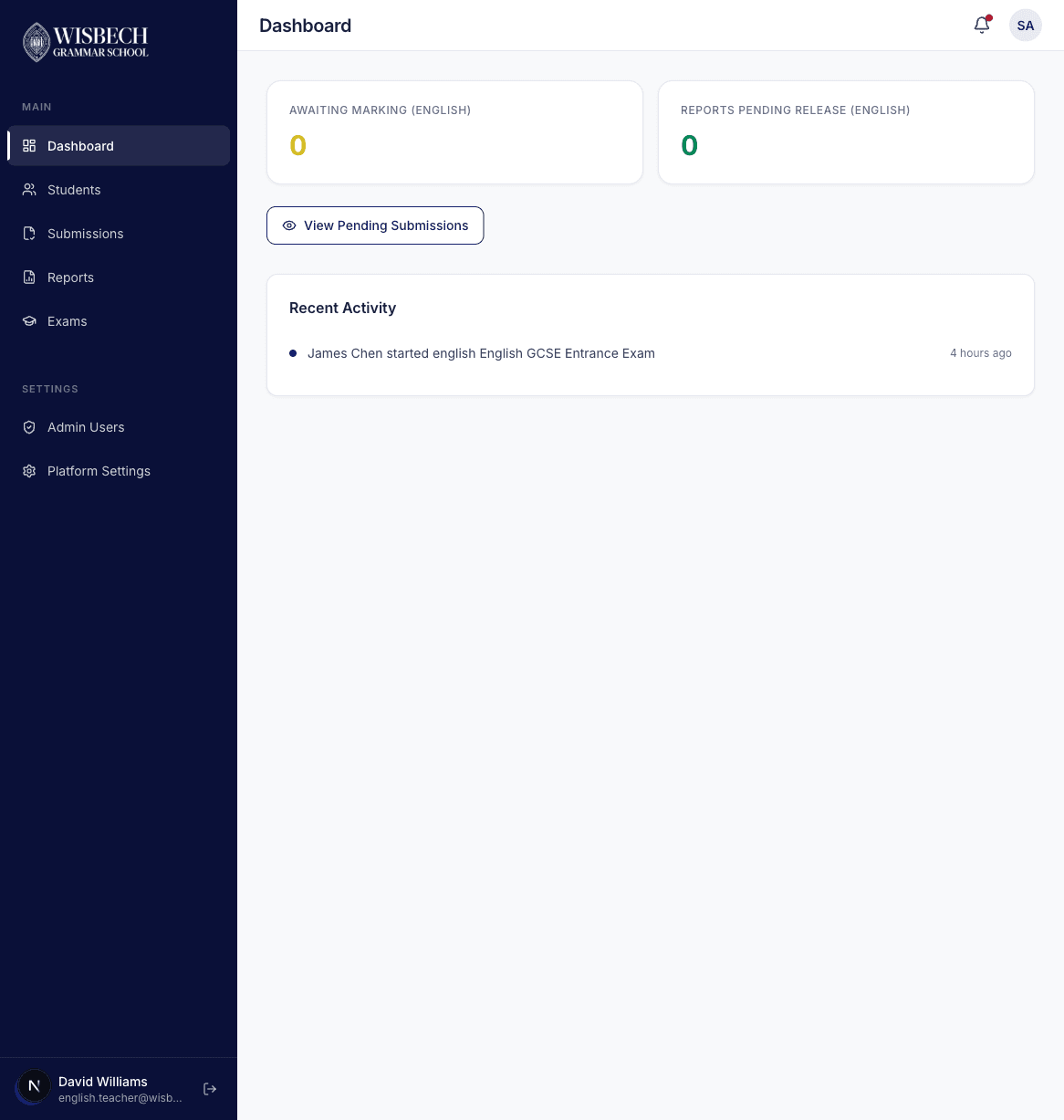Open the Reports section
Viewport: 1064px width, 1120px height.
click(x=70, y=277)
